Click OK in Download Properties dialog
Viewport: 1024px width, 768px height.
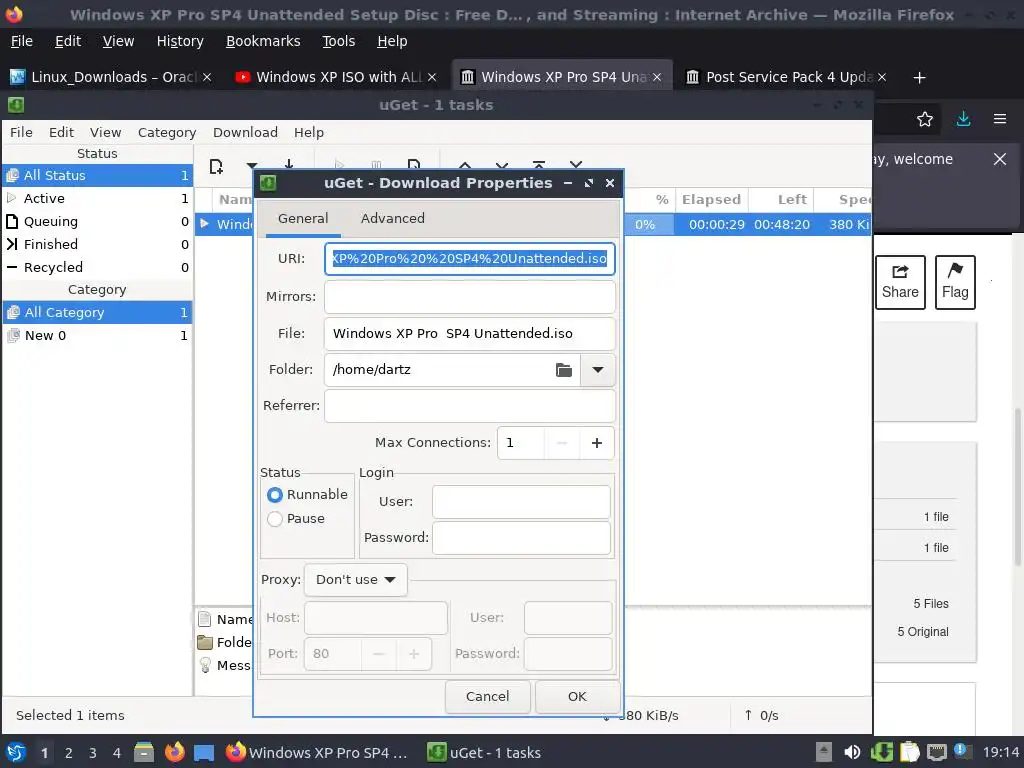[577, 697]
